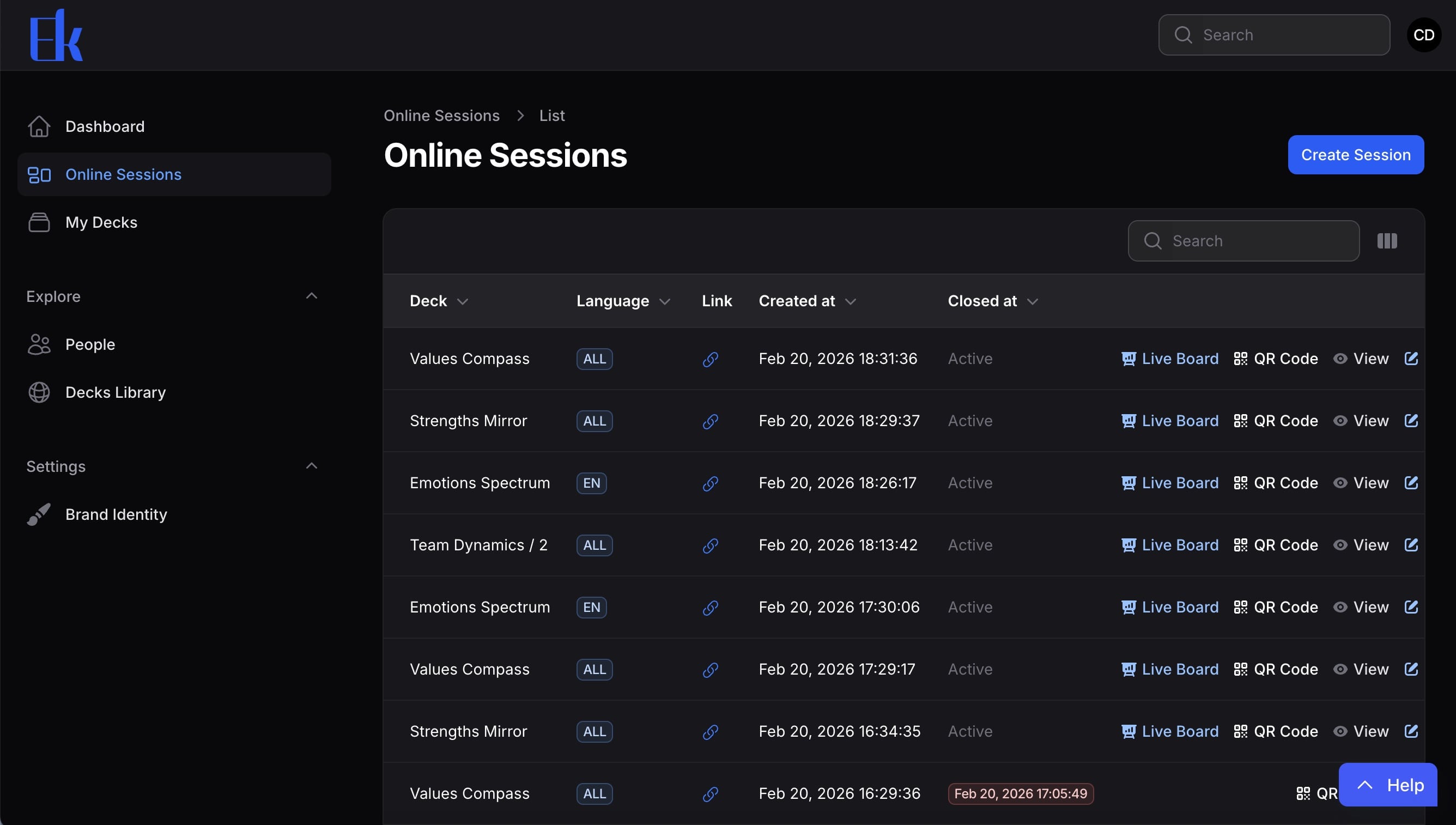Expand the Help widget
1456x825 pixels.
pos(1387,785)
